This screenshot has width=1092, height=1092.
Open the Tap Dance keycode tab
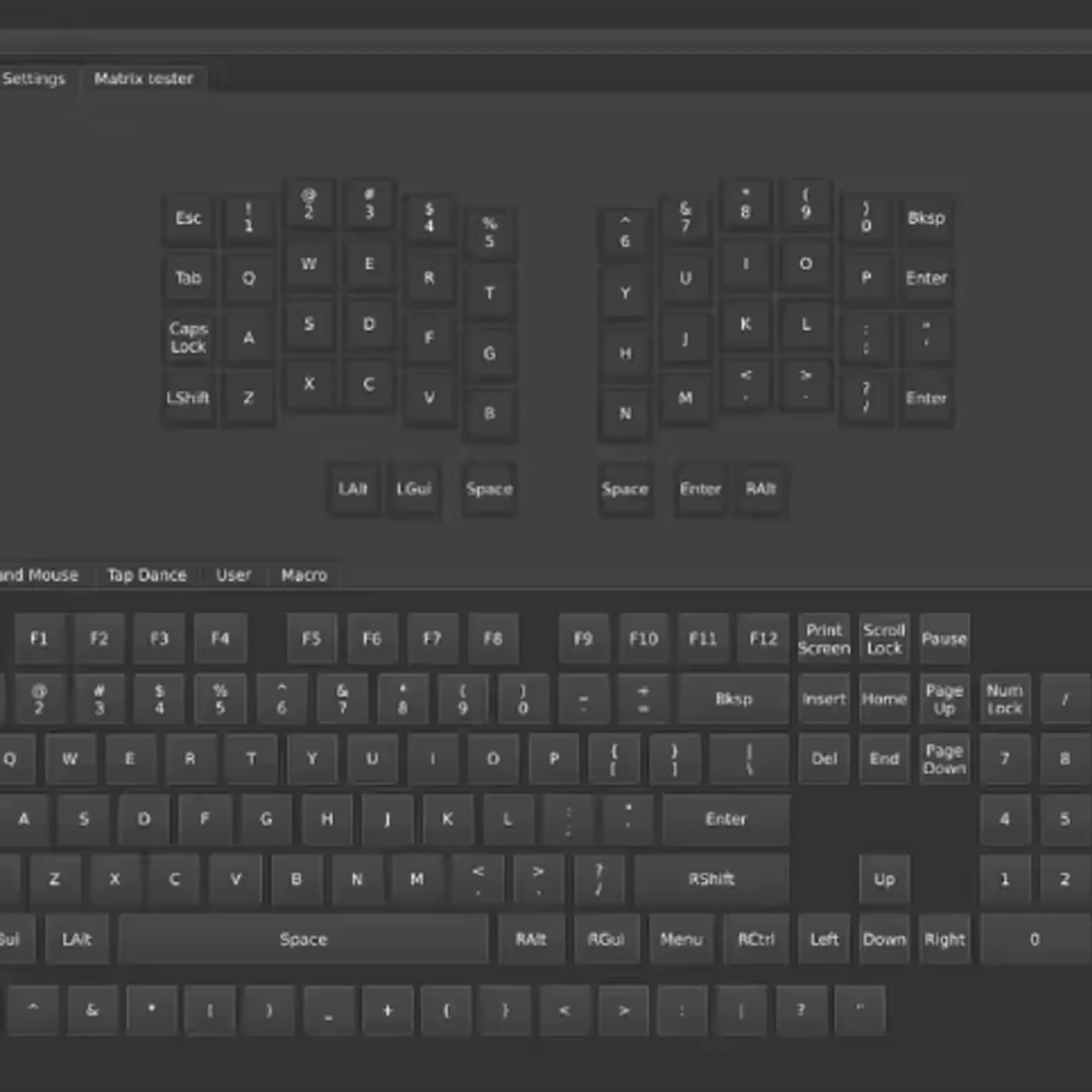coord(147,575)
